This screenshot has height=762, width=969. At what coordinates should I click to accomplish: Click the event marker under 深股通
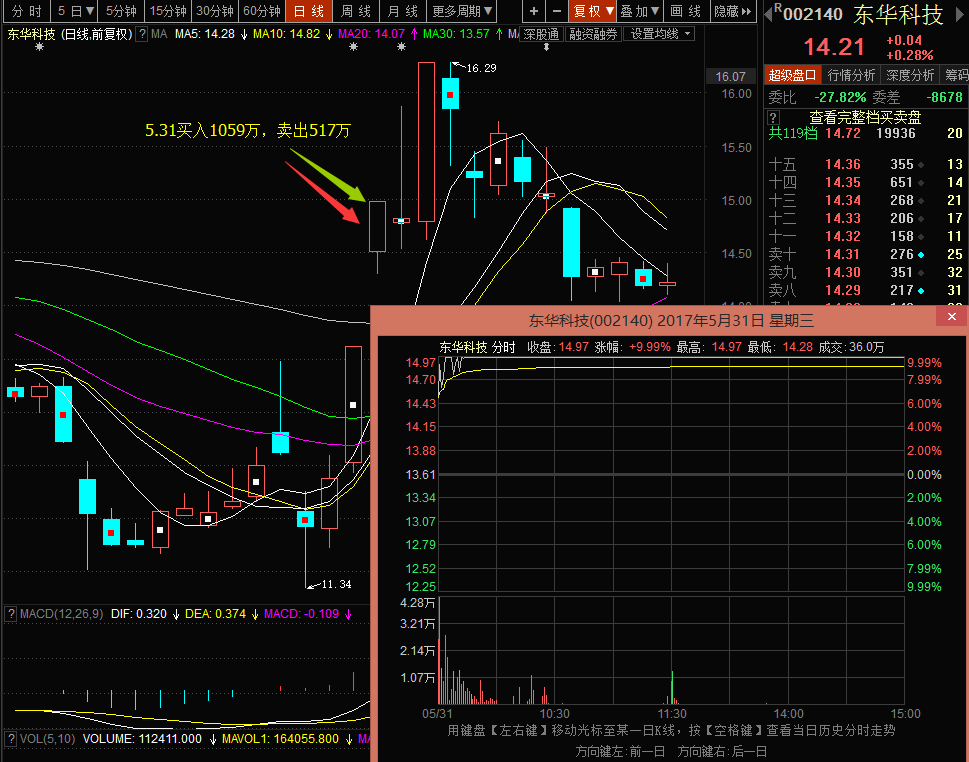[x=546, y=47]
